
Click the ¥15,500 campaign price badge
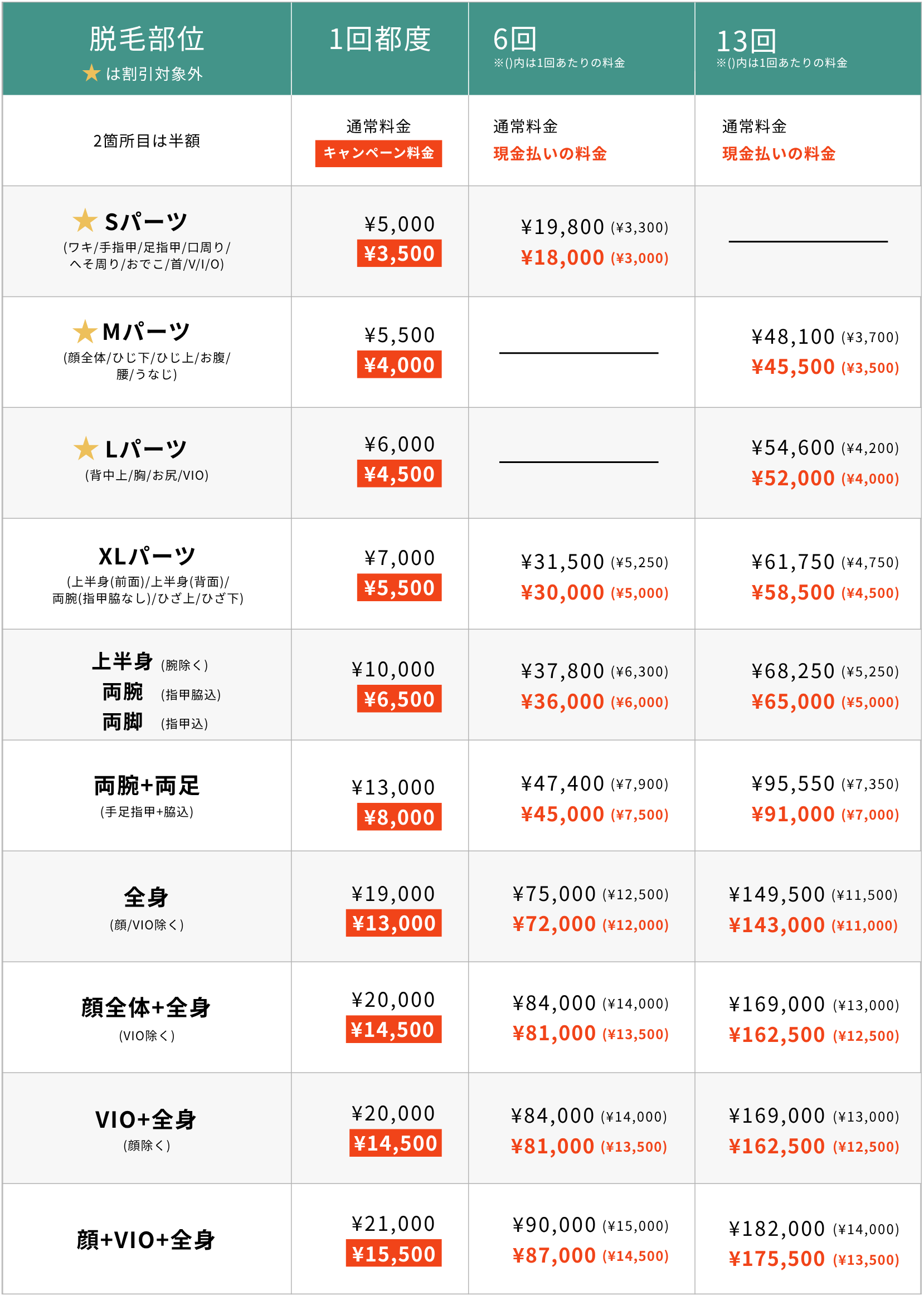coord(393,1253)
